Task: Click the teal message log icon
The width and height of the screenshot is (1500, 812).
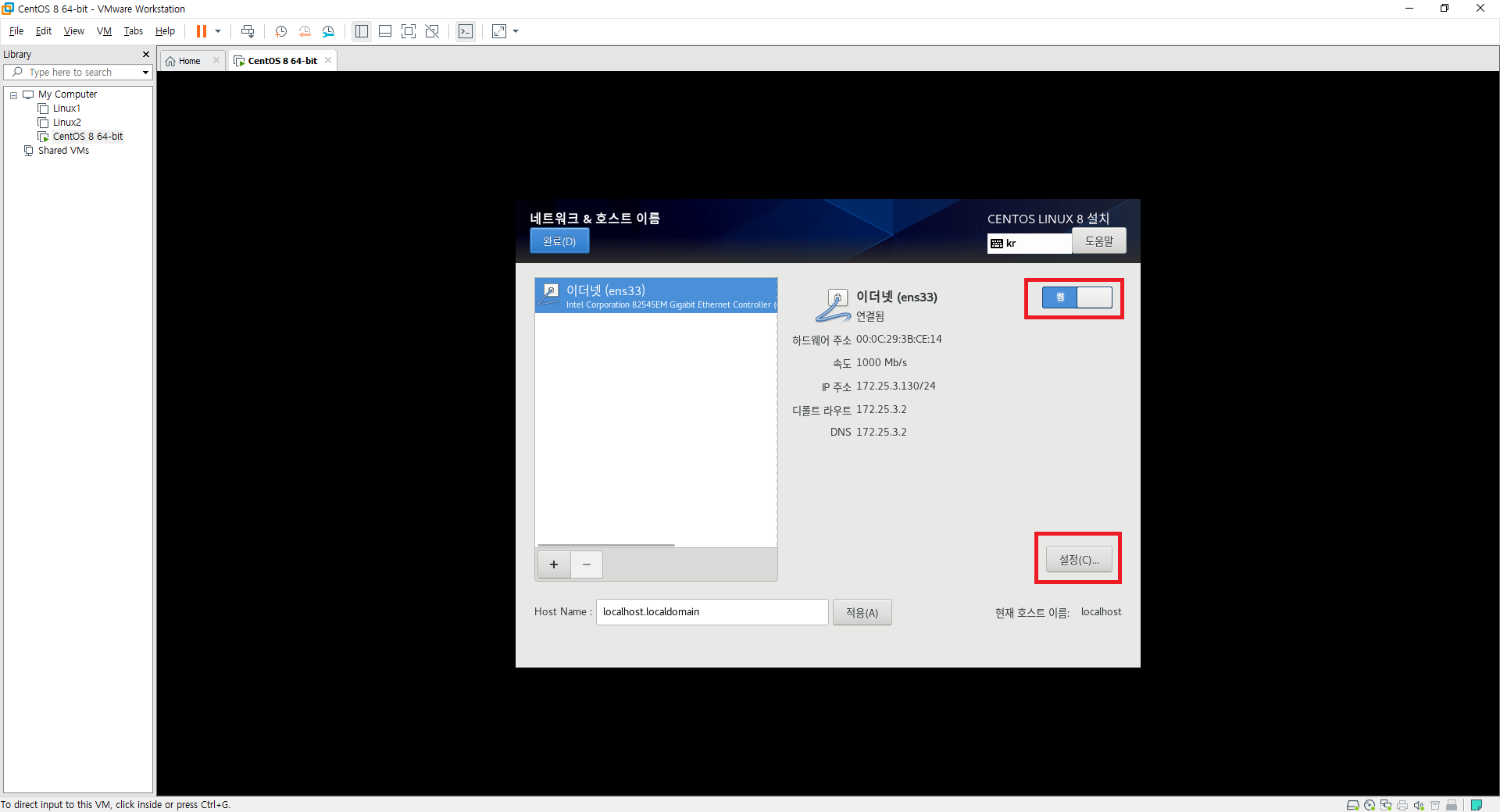Action: (1477, 805)
